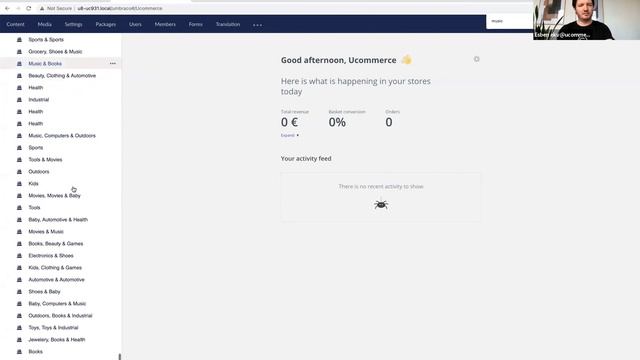Select Movies, Movies & Baby item
This screenshot has width=640, height=360.
pos(55,196)
